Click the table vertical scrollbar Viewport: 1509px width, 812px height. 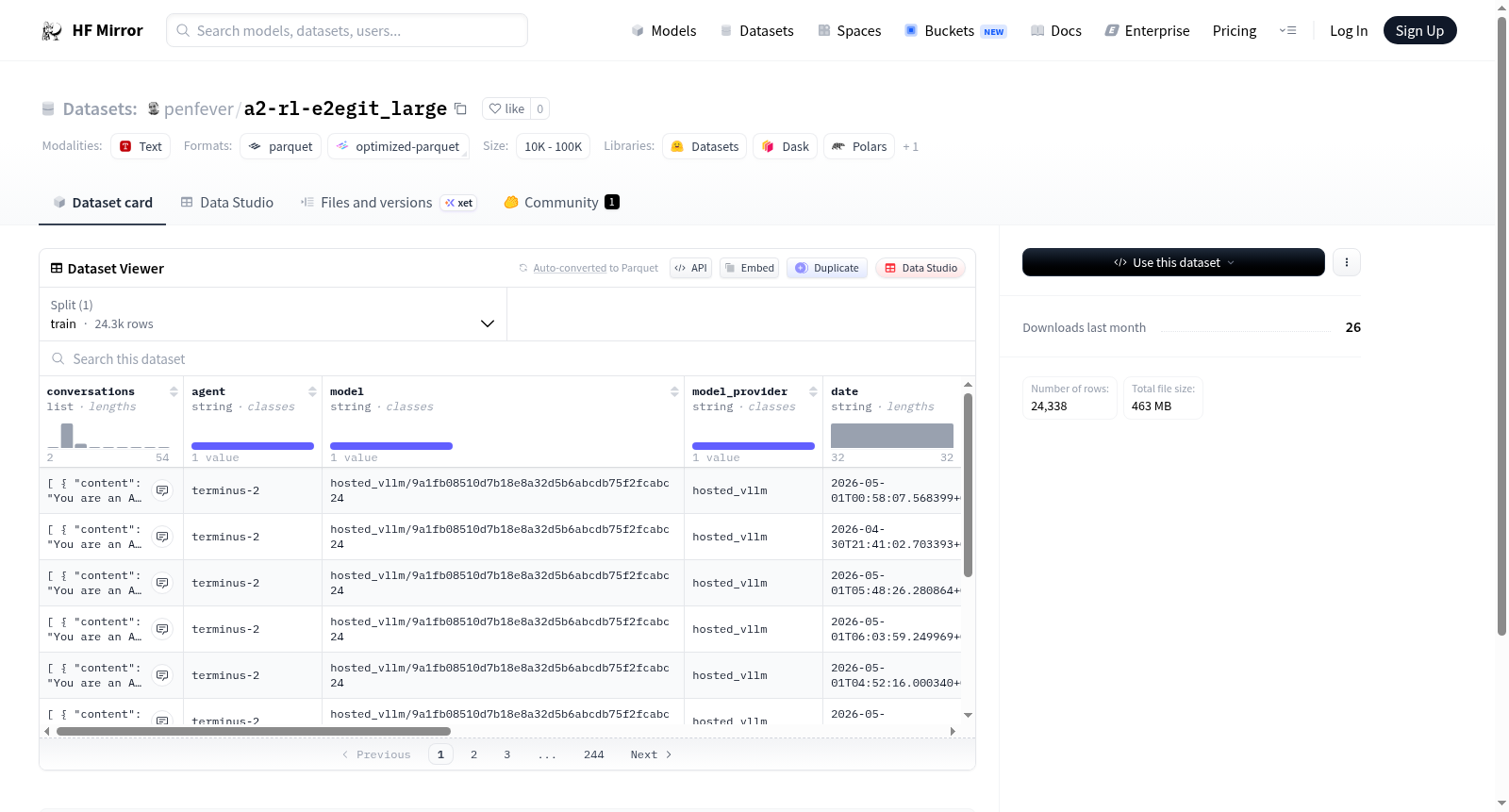pyautogui.click(x=968, y=486)
